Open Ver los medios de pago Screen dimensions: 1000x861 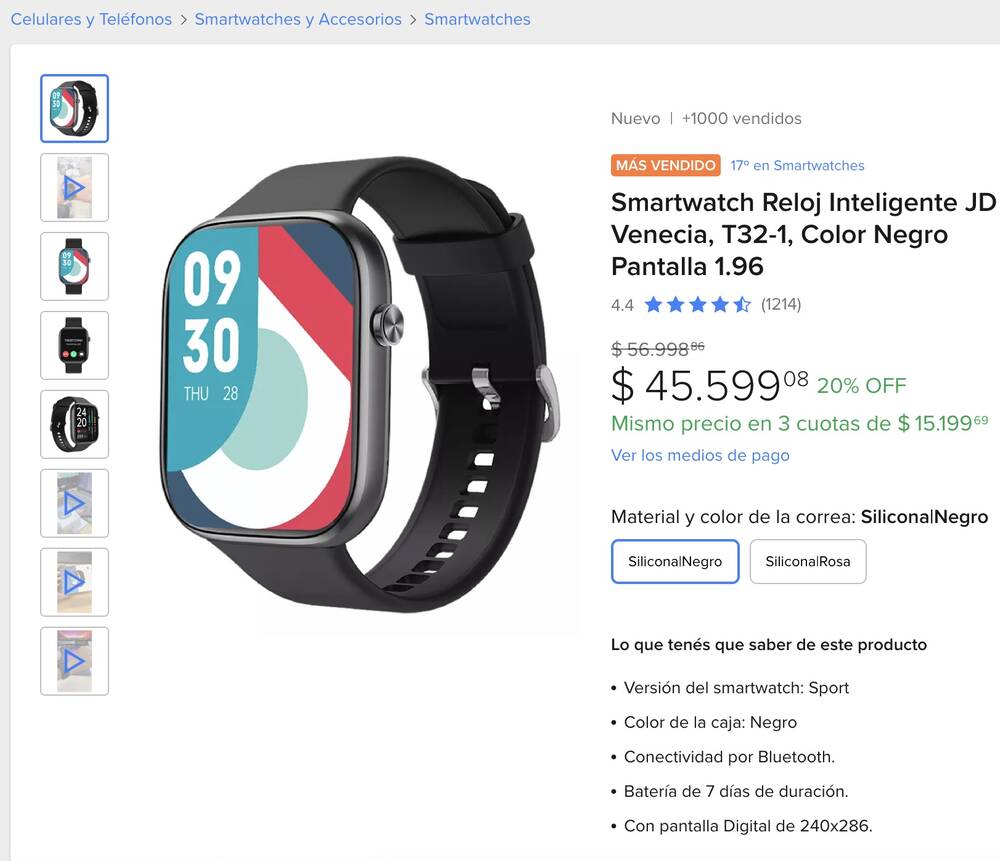(x=700, y=455)
